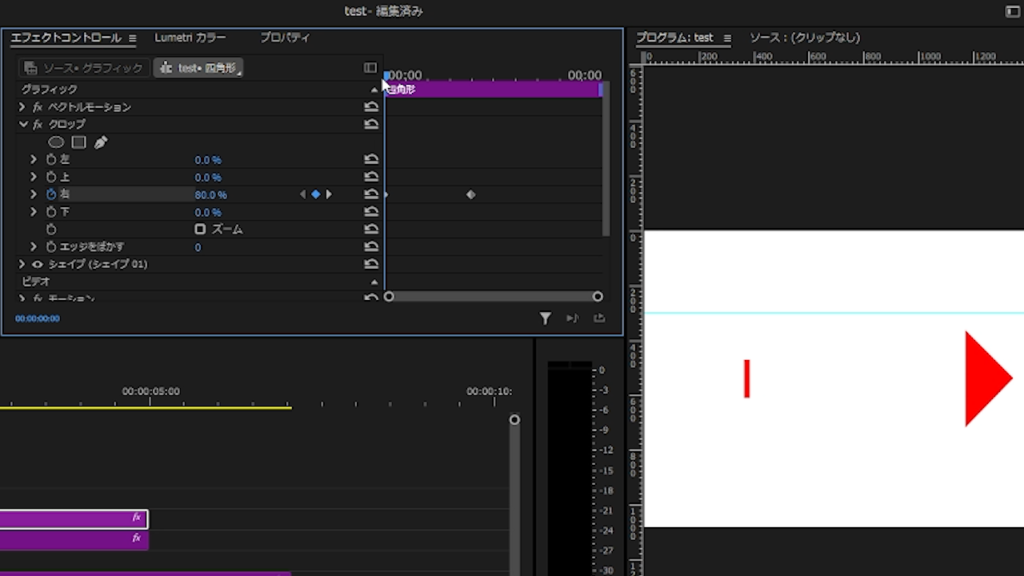Collapse the グラフィック section arrow
This screenshot has width=1024, height=576.
pos(374,89)
